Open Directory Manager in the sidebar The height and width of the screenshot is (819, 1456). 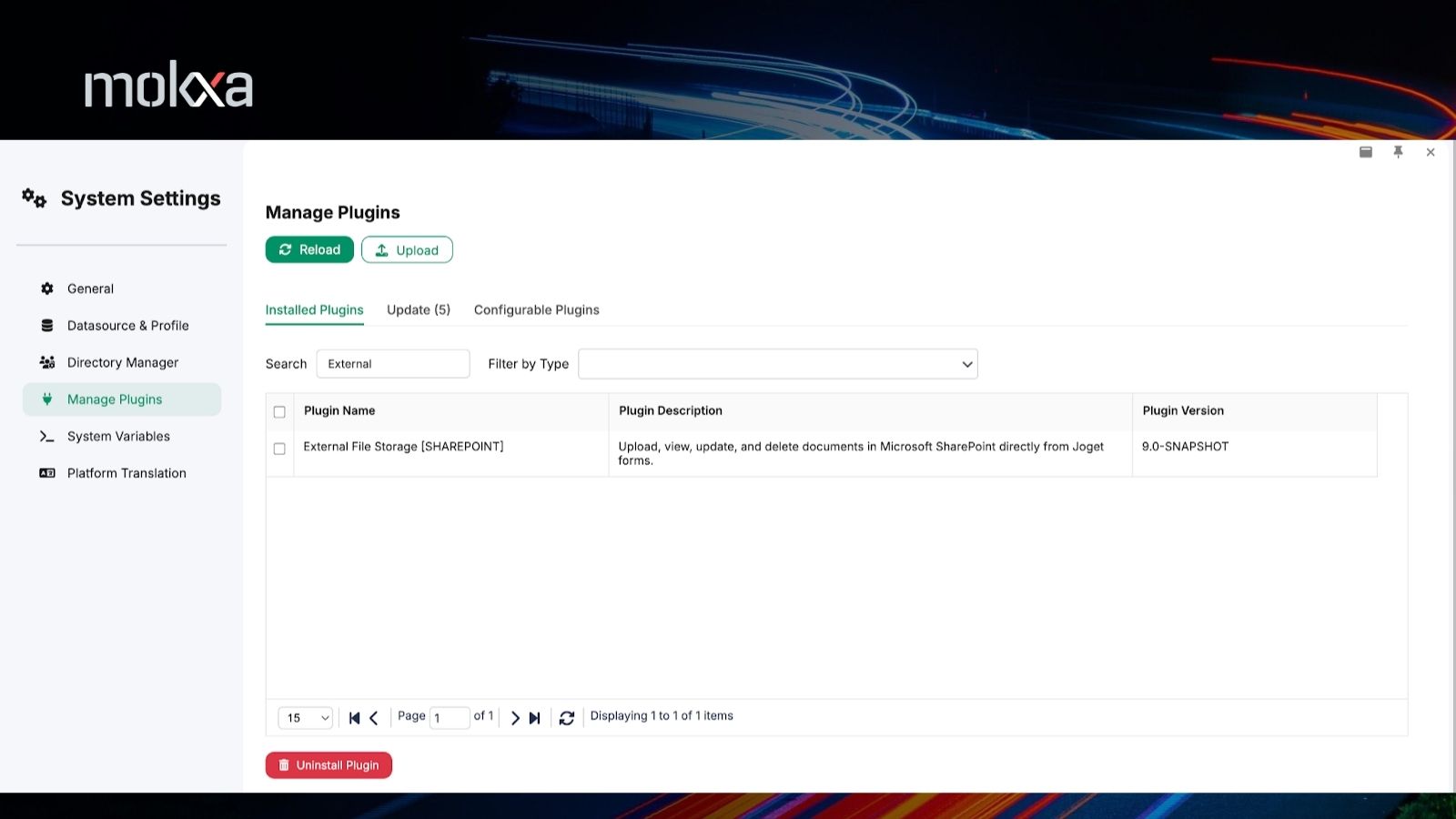pos(122,362)
